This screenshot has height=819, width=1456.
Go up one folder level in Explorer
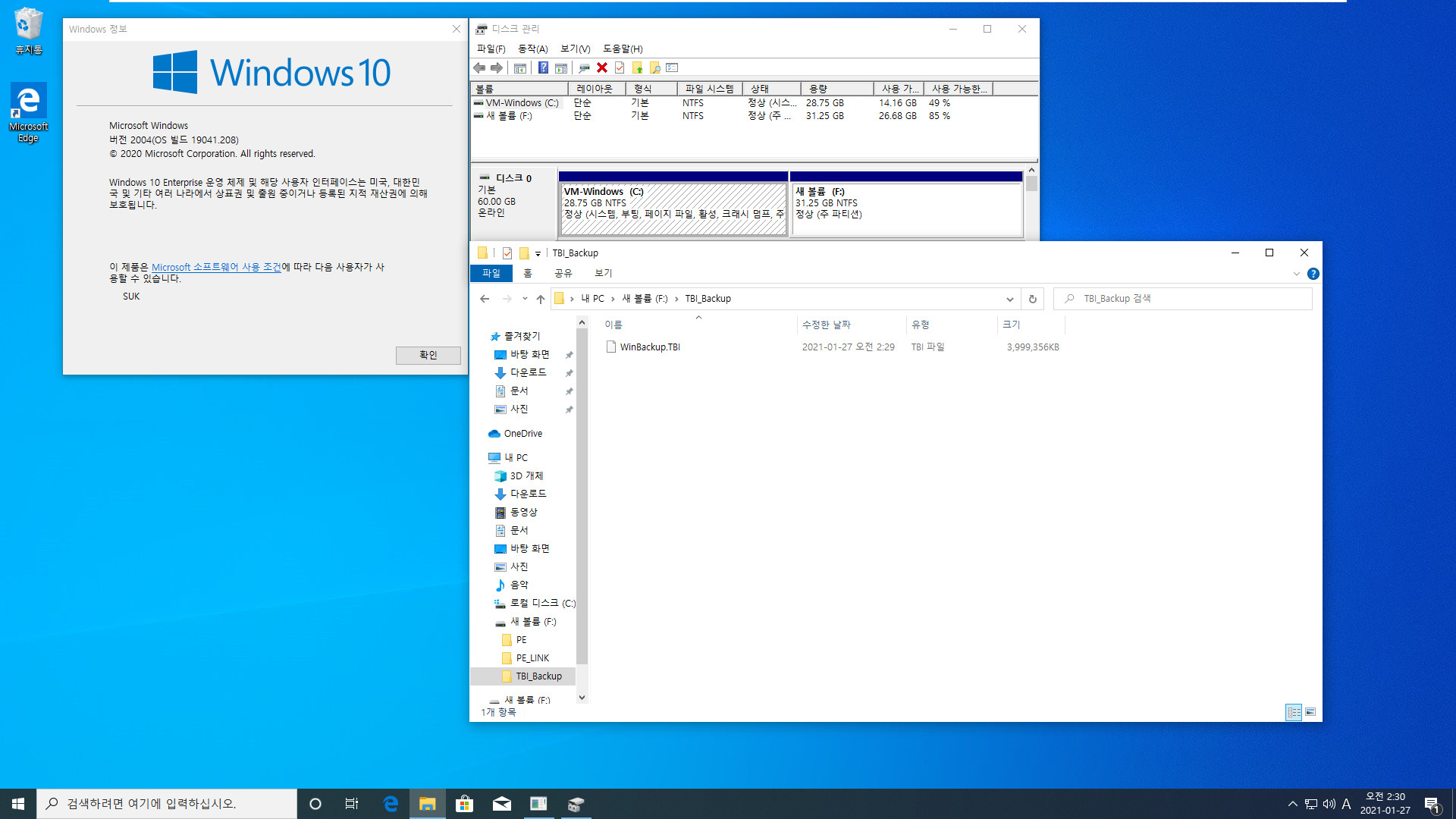(541, 299)
